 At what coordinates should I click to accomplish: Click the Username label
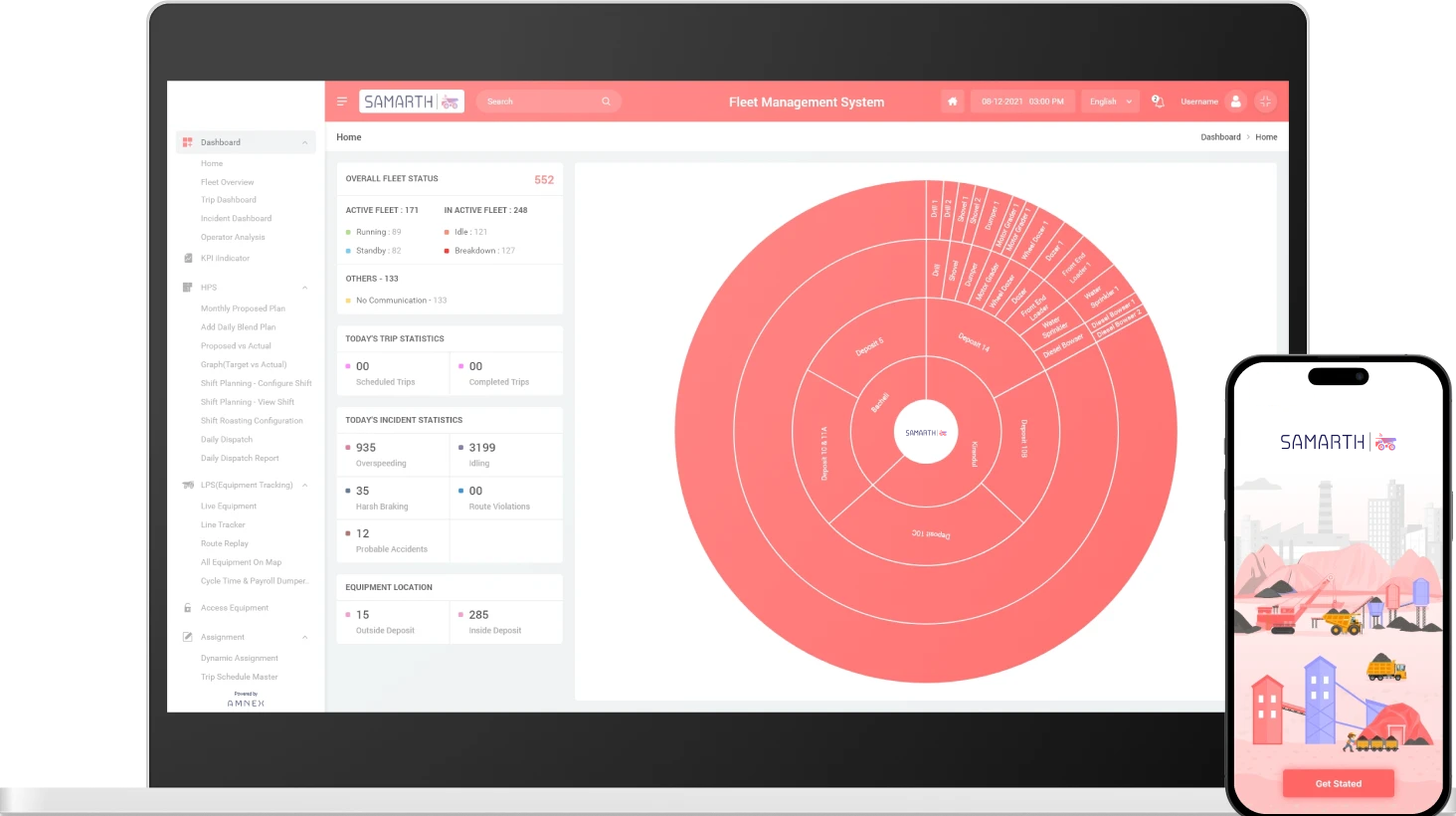point(1199,102)
